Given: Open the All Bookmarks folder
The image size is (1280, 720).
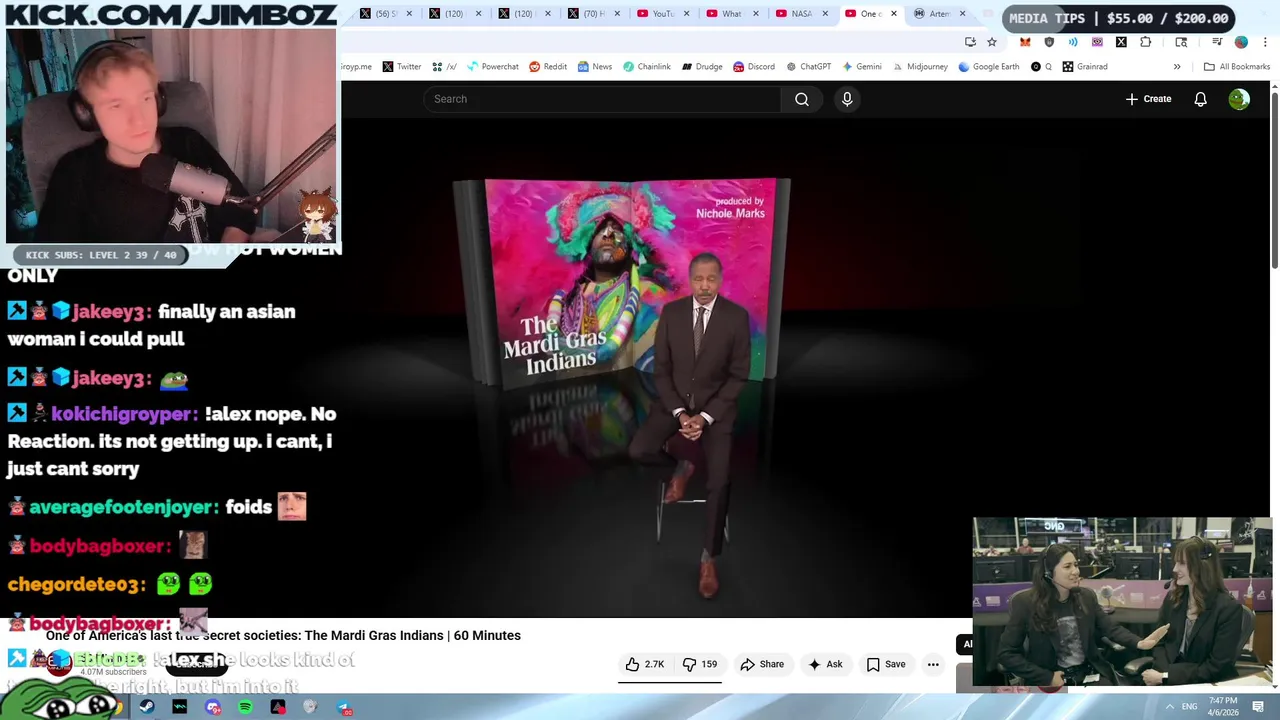Looking at the screenshot, I should point(1237,67).
